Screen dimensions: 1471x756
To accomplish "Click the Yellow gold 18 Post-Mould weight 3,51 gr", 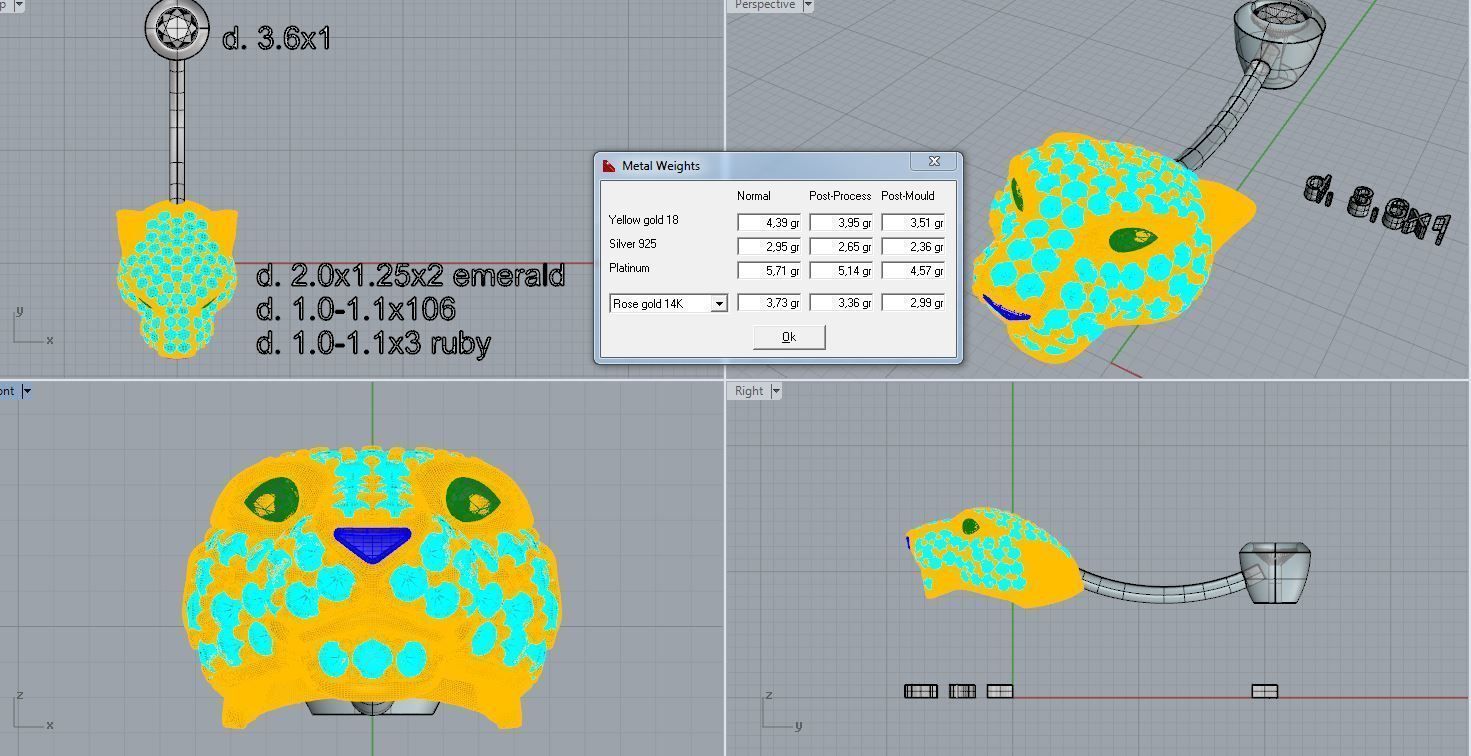I will pos(913,223).
